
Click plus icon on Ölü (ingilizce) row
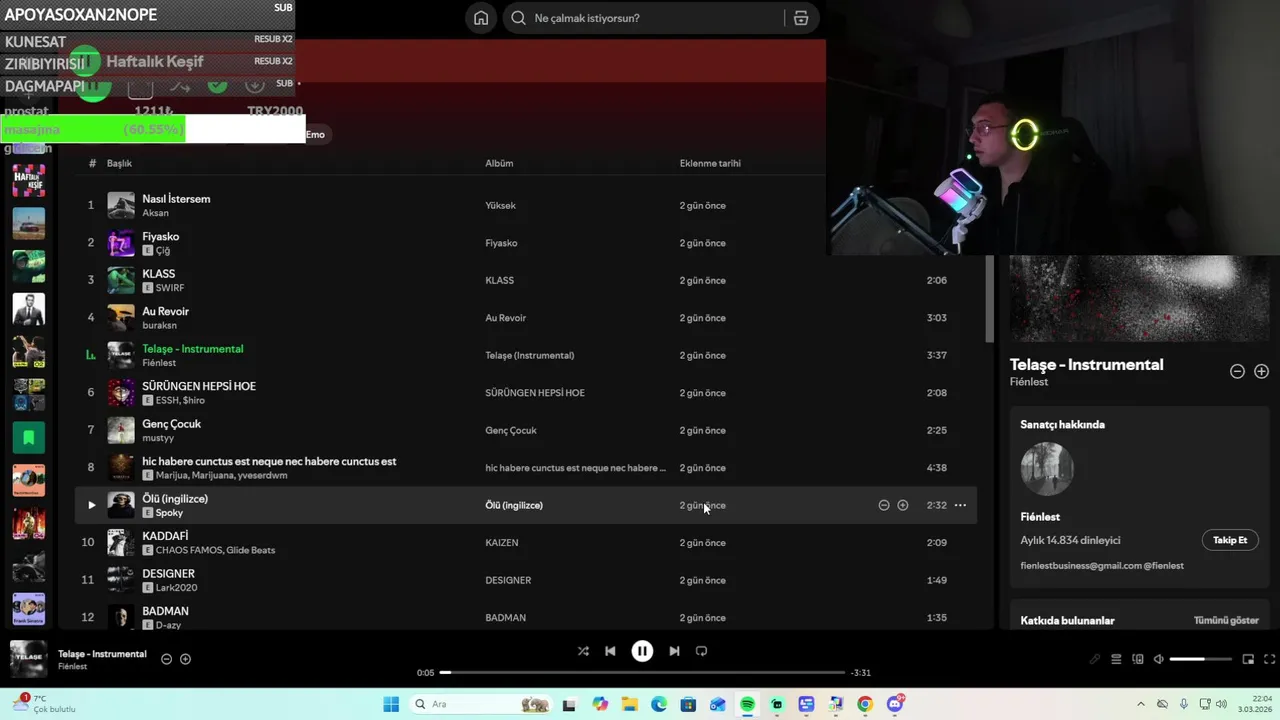point(903,505)
